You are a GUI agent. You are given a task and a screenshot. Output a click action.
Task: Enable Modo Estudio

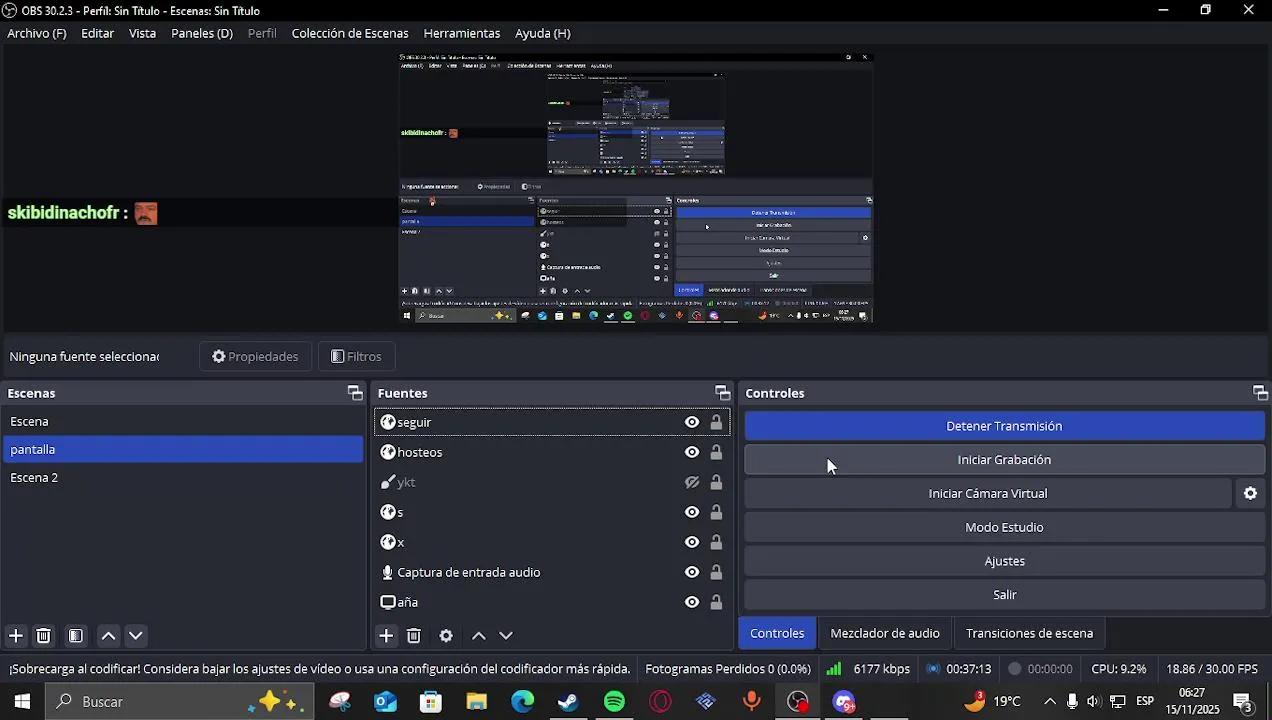point(1005,527)
